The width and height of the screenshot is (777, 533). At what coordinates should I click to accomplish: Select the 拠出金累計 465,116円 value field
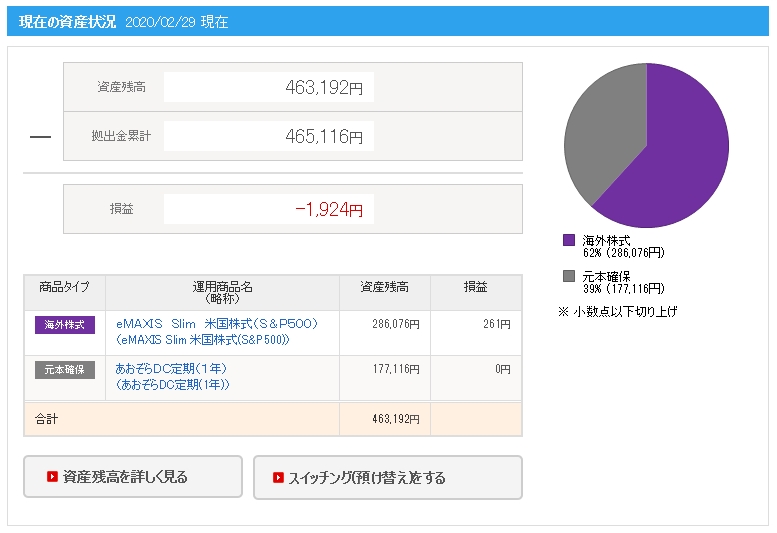pos(269,136)
